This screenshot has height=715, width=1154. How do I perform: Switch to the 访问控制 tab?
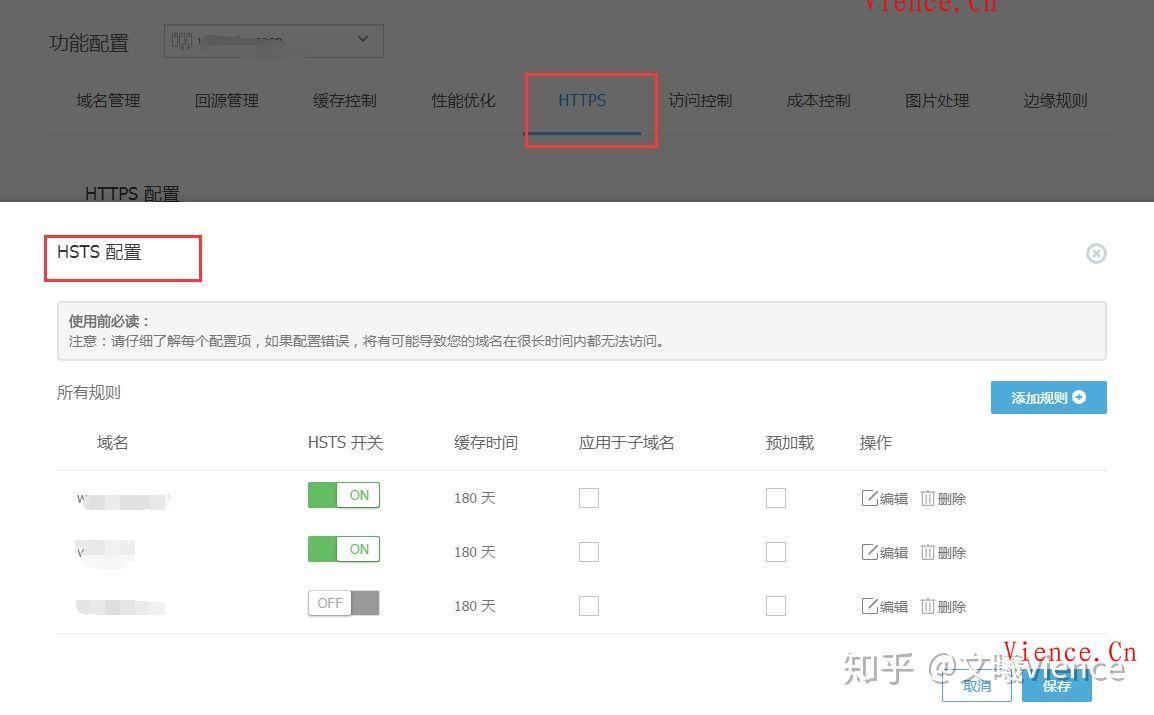pyautogui.click(x=699, y=100)
